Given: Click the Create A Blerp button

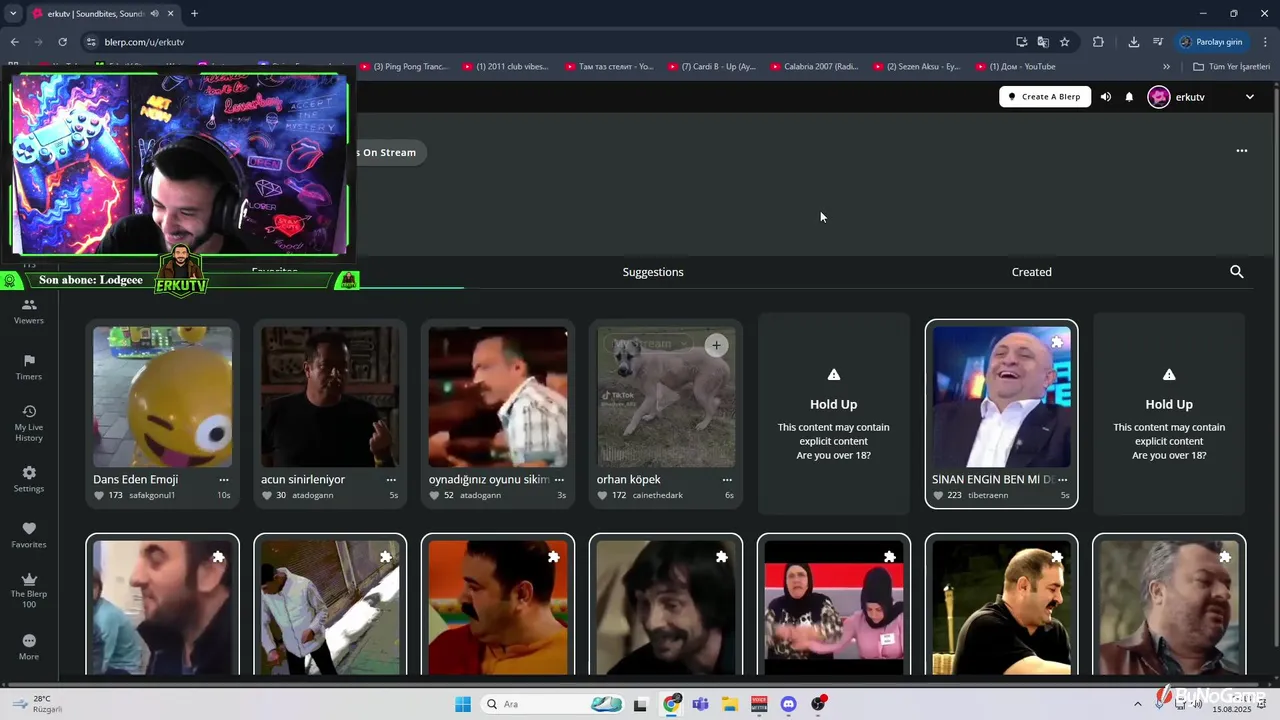Looking at the screenshot, I should pos(1044,97).
